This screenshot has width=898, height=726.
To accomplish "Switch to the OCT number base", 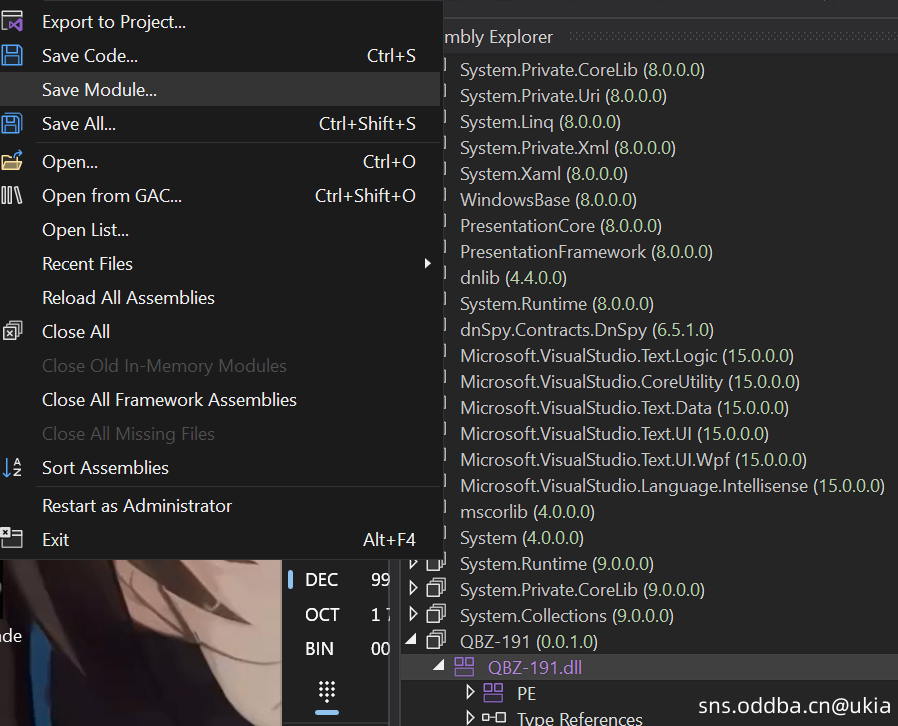I will (321, 615).
